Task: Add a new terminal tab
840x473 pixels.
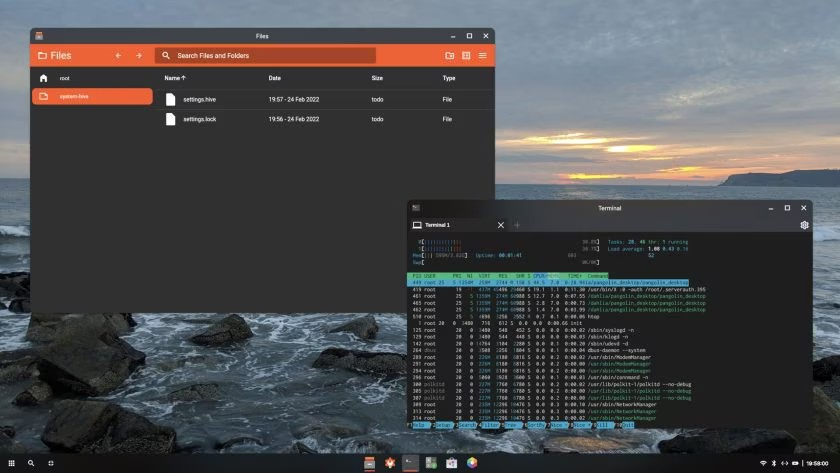Action: point(517,226)
